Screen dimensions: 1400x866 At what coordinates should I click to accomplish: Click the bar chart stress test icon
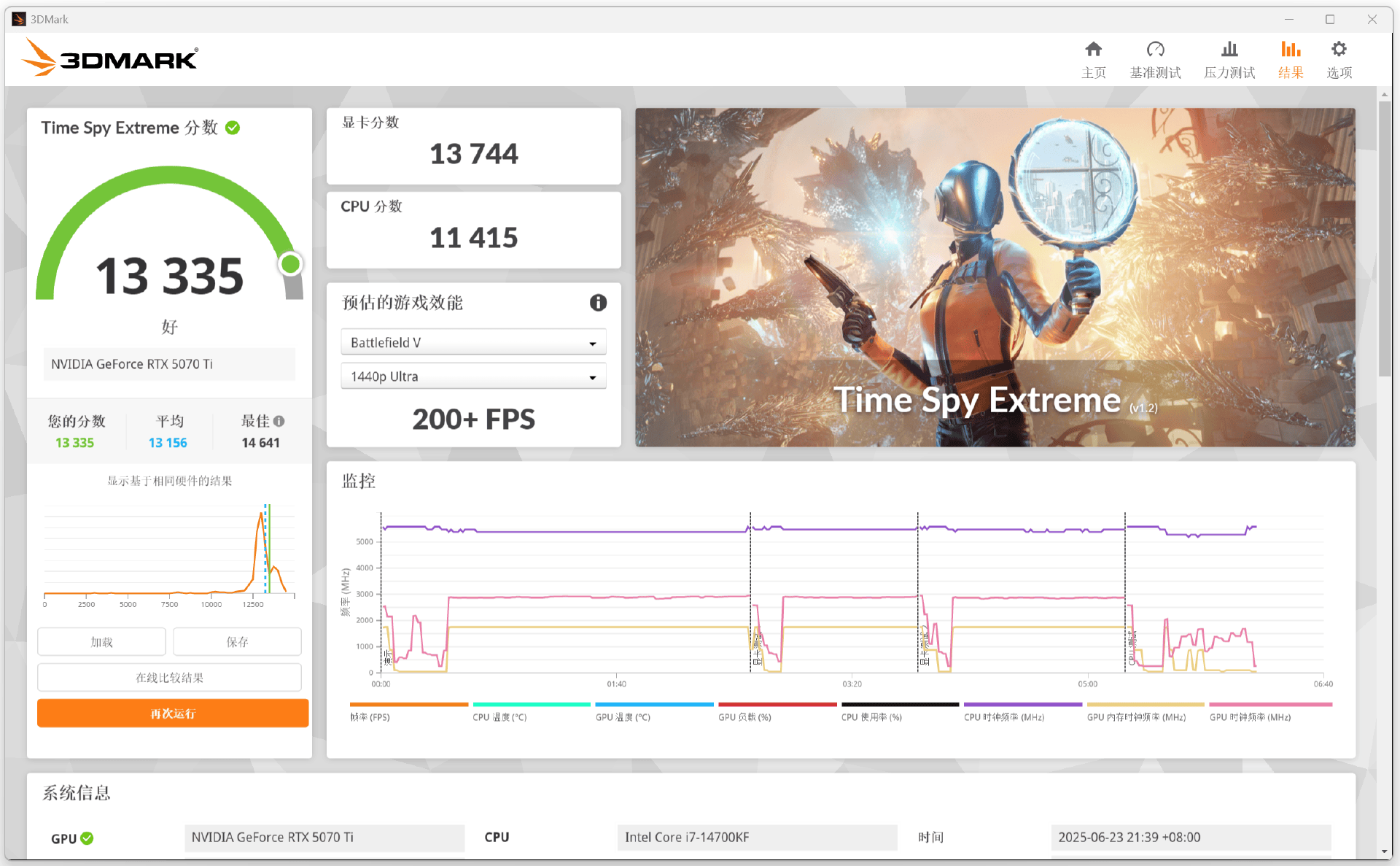[x=1229, y=49]
